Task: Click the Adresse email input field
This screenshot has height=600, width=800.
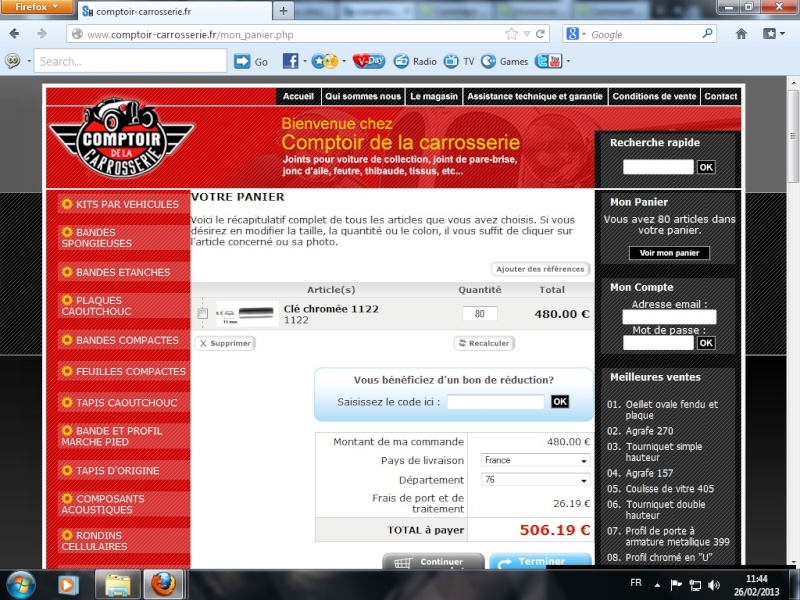Action: (669, 317)
